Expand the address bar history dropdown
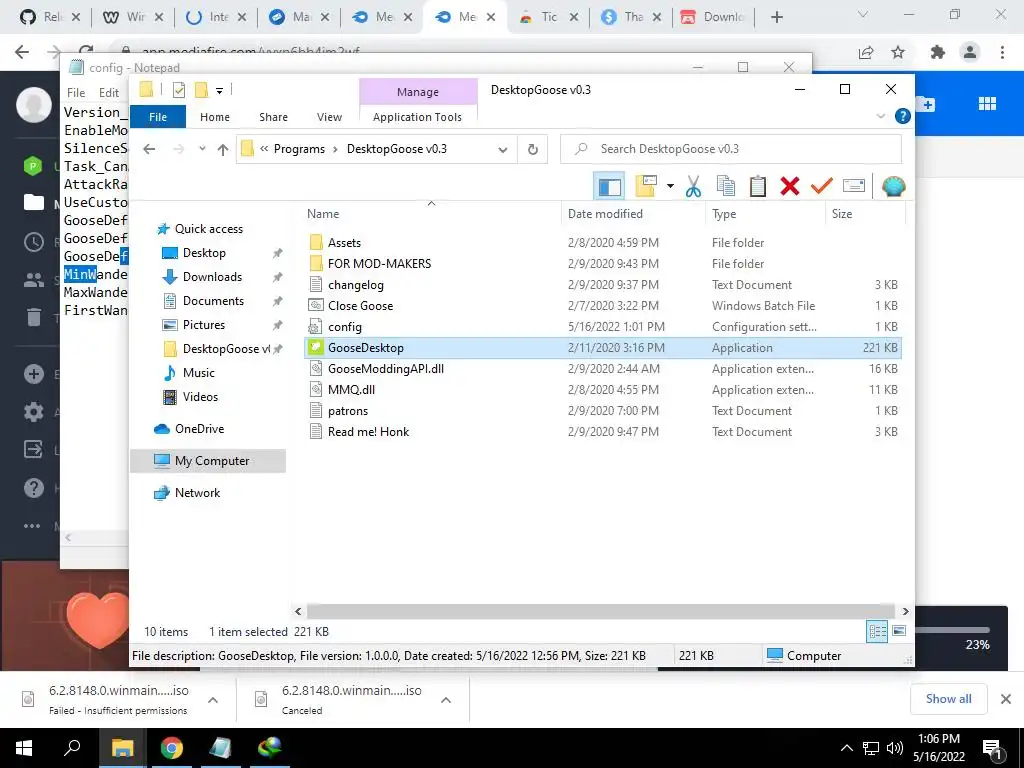This screenshot has height=768, width=1024. (503, 150)
